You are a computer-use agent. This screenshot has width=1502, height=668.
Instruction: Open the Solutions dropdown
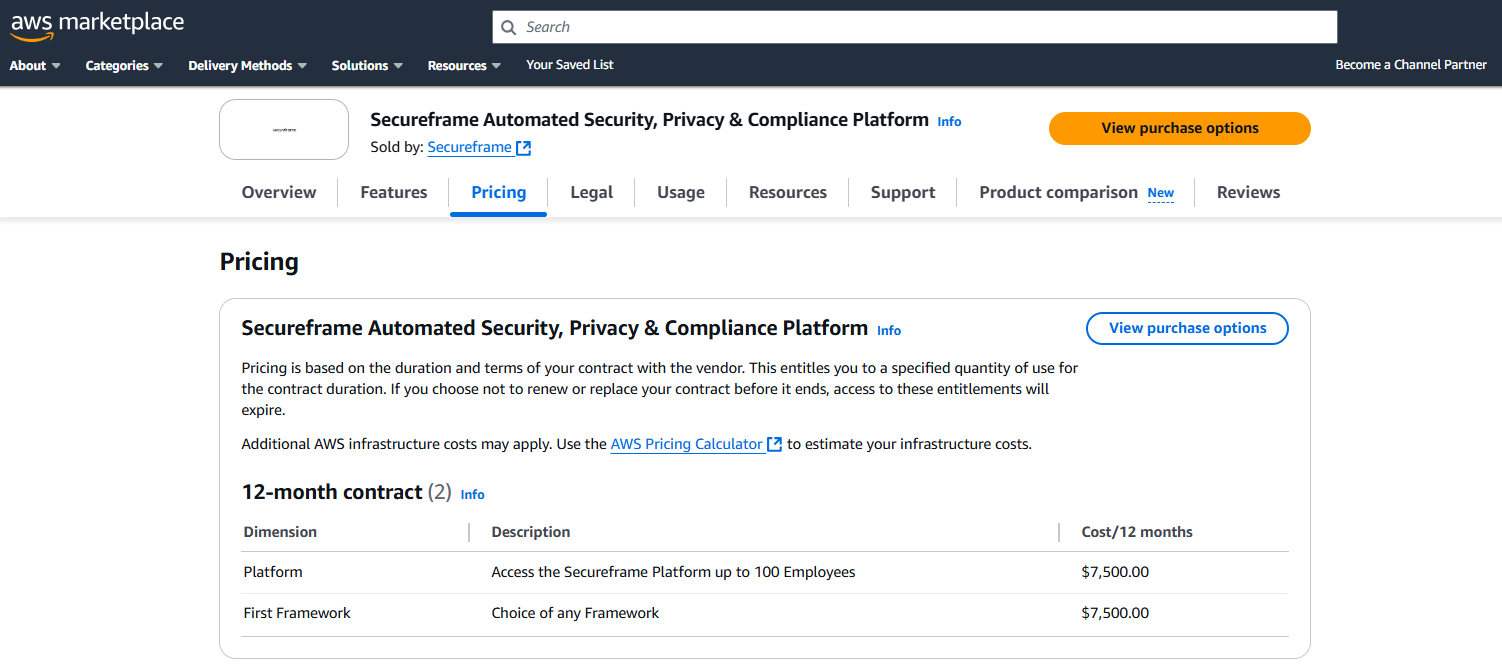[367, 66]
